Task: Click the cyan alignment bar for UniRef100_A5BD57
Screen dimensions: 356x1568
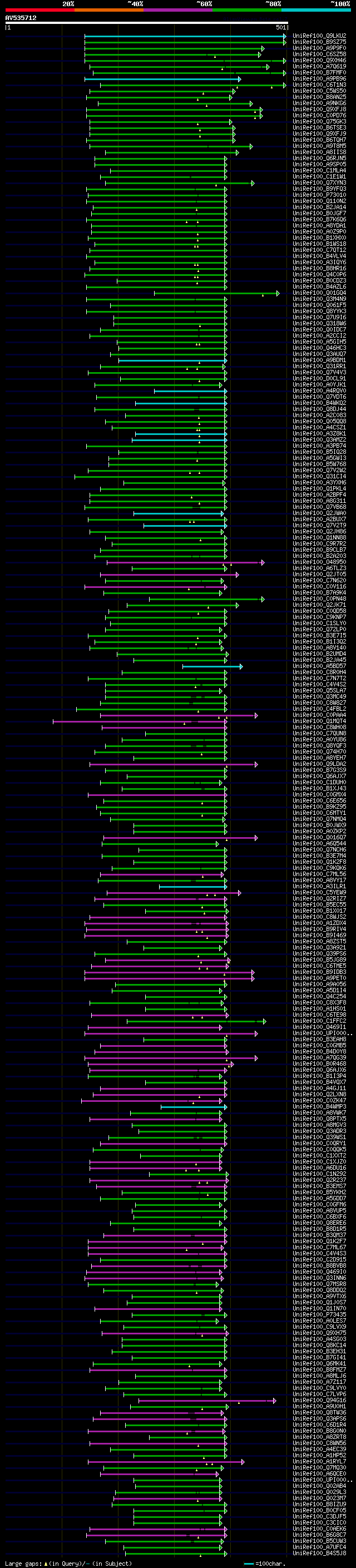Action: [x=212, y=666]
